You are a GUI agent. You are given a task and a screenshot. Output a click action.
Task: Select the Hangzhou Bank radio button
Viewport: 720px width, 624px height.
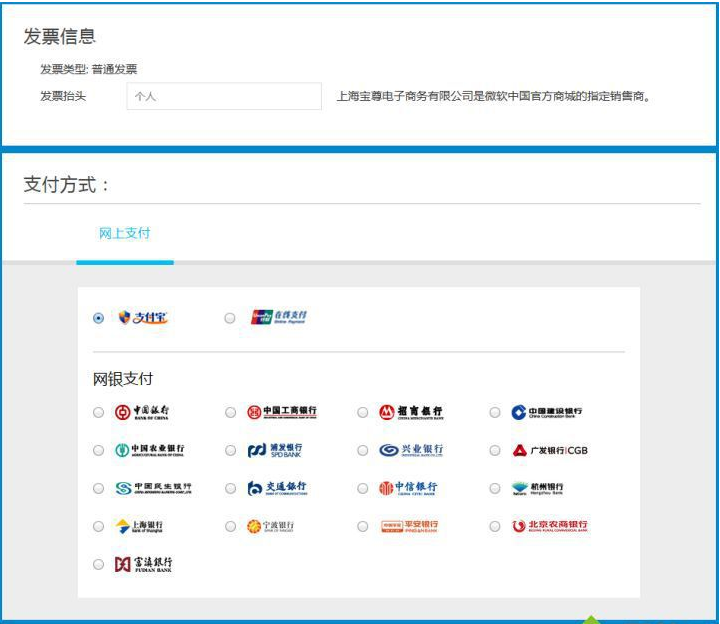click(495, 489)
